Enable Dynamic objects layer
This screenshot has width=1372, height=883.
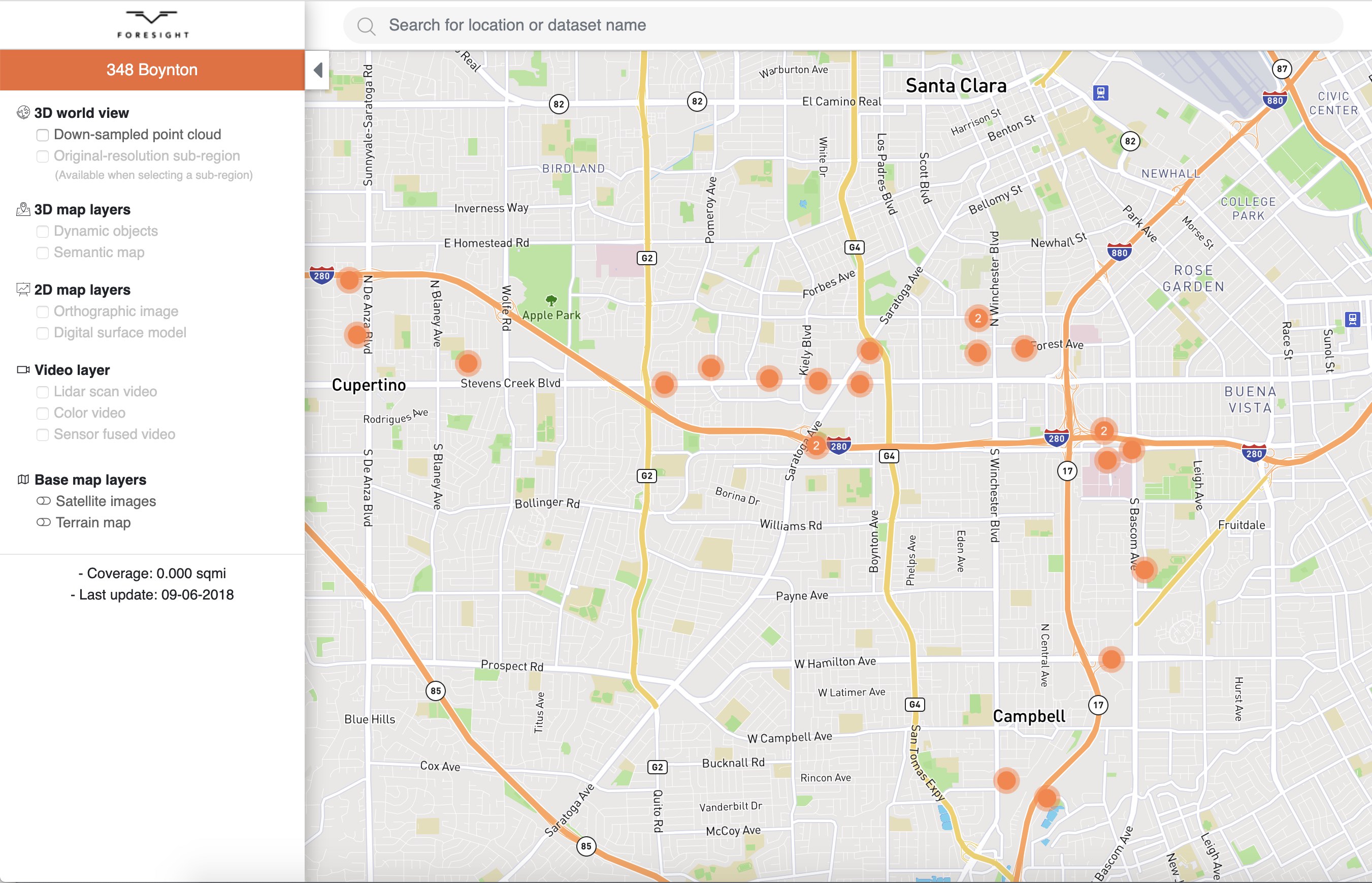pyautogui.click(x=43, y=231)
